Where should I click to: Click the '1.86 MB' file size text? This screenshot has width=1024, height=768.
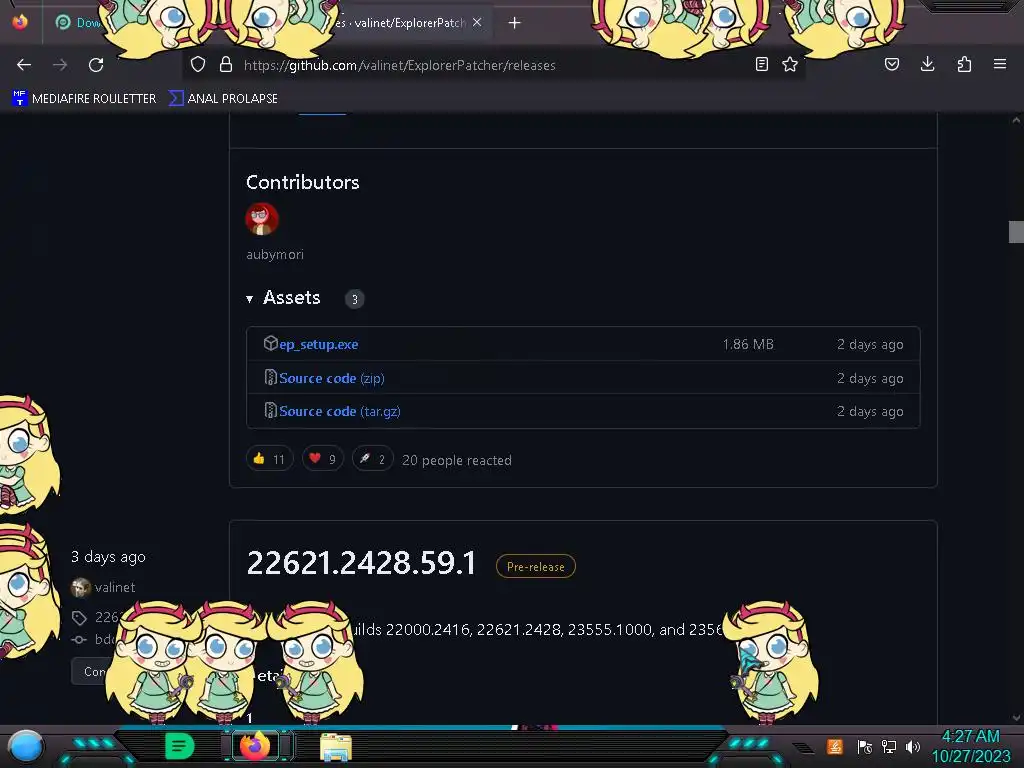click(748, 344)
